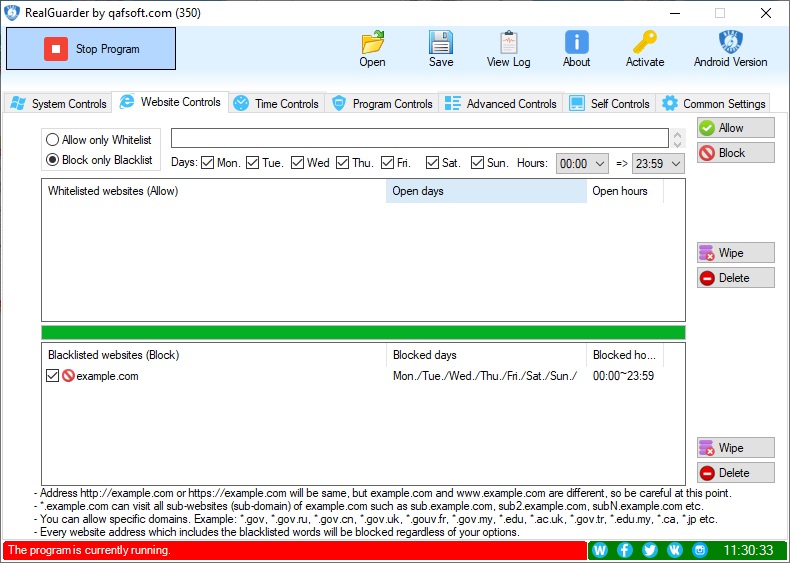The width and height of the screenshot is (790, 563).
Task: Uncheck the Mon. day checkbox
Action: coord(208,163)
